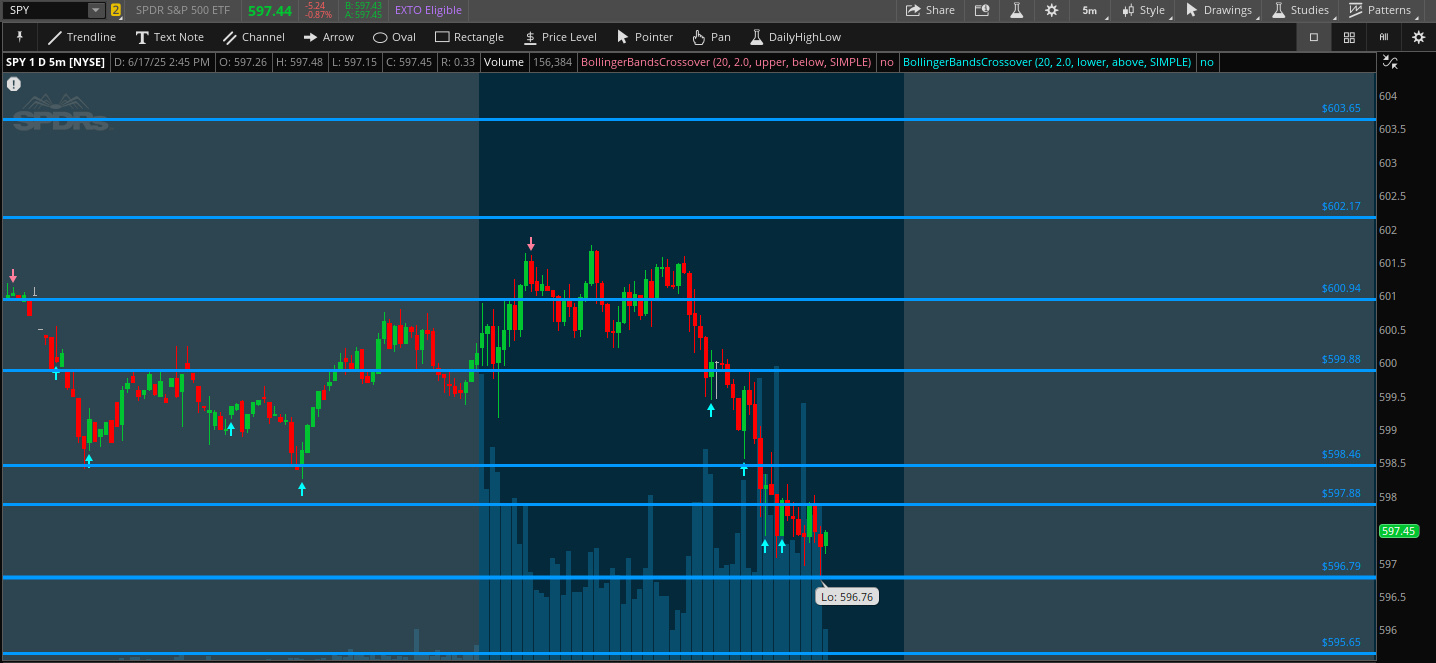Select the DailyHighLow study flask tool
This screenshot has height=663, width=1436.
coord(795,37)
